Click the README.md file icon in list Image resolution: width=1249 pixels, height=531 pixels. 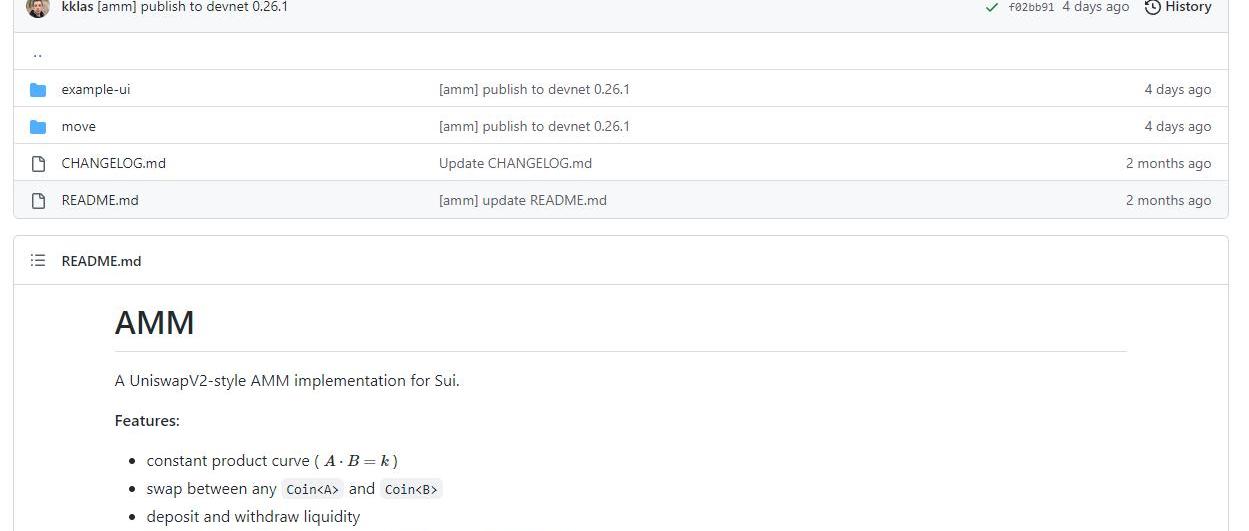tap(38, 201)
